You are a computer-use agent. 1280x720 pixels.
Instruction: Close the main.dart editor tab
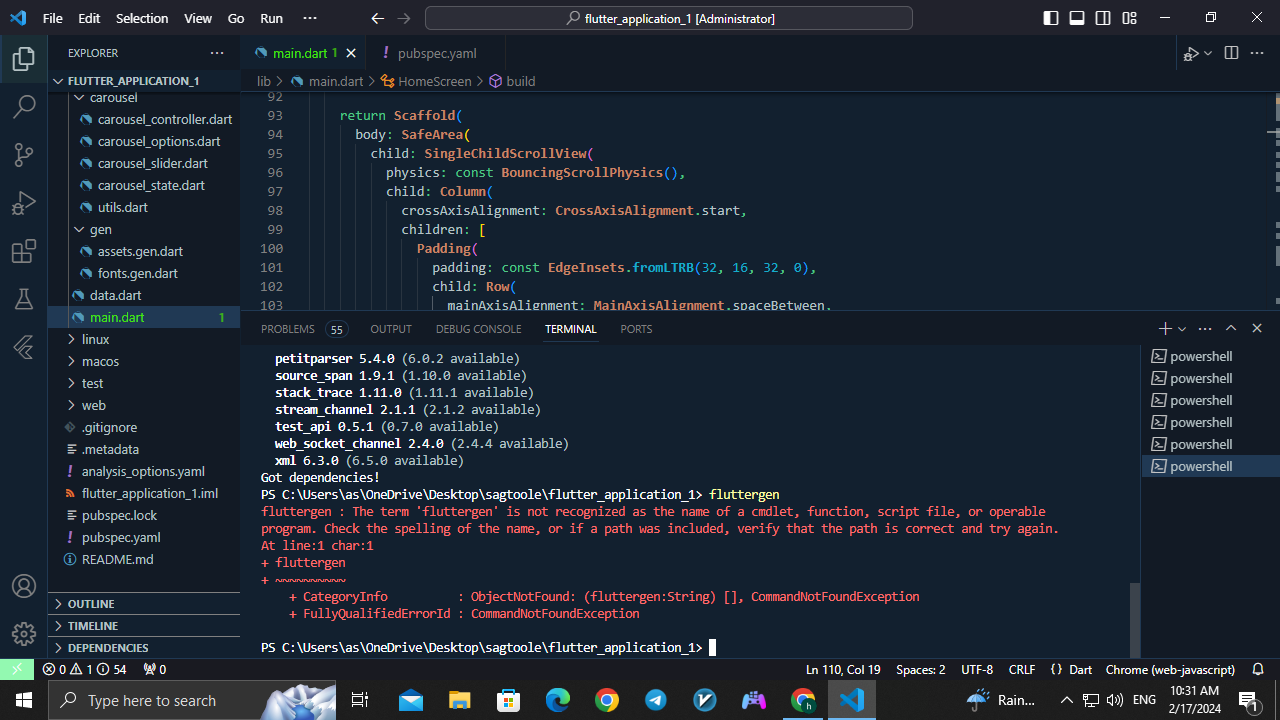pos(351,53)
